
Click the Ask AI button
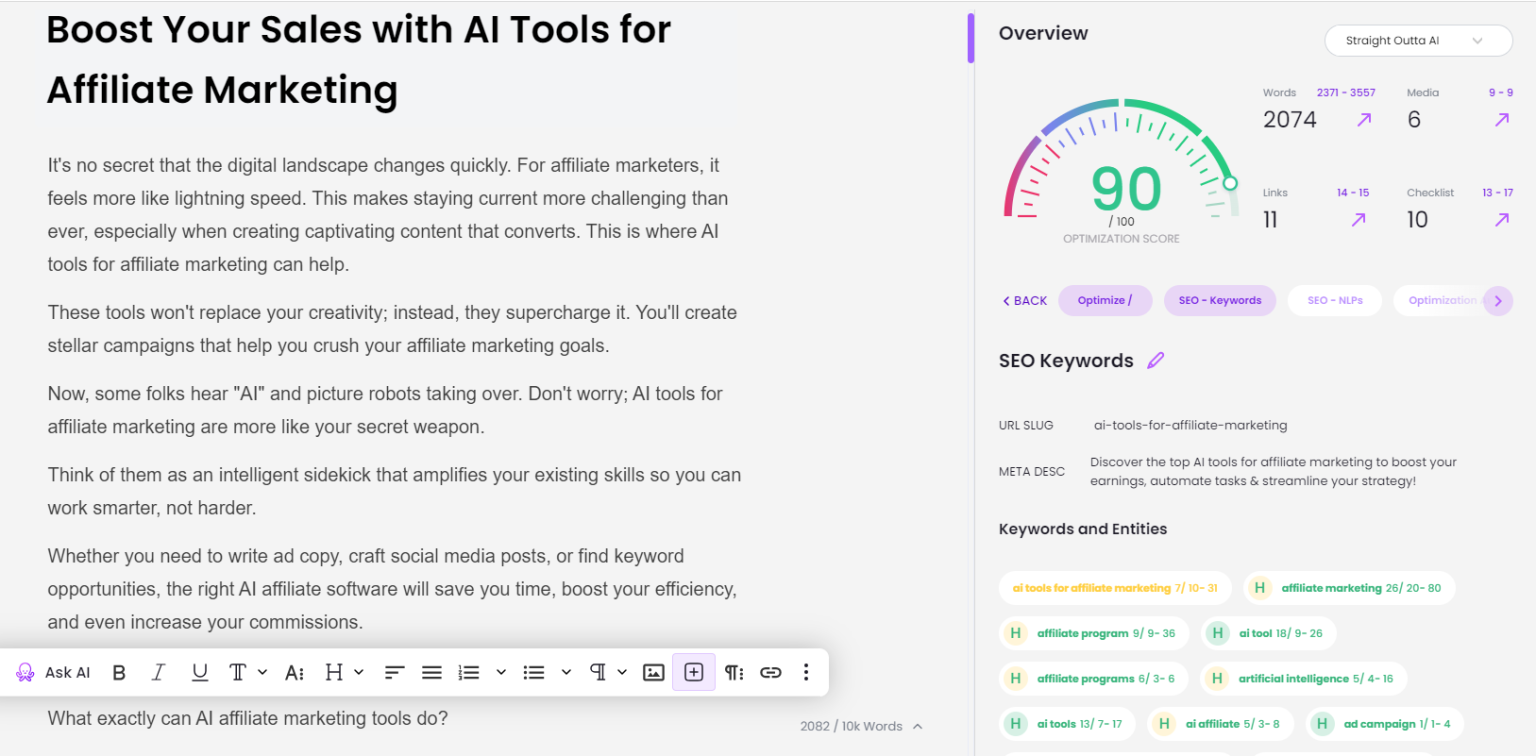(54, 673)
